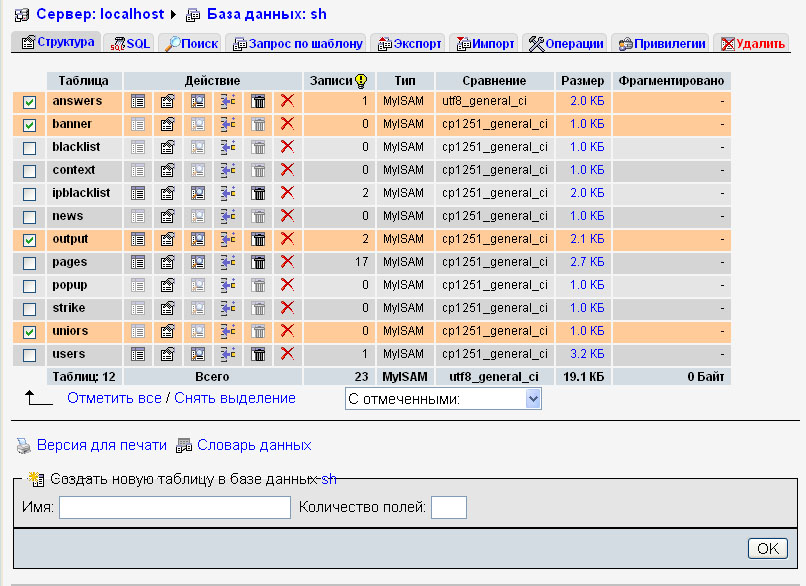Drop the uniors table
Viewport: 806px width, 586px height.
click(288, 331)
